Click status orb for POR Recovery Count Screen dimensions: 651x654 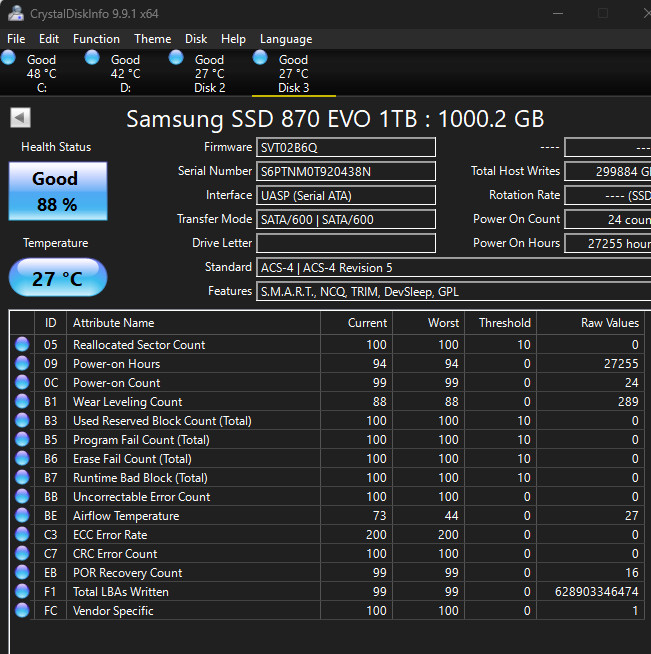pos(22,572)
